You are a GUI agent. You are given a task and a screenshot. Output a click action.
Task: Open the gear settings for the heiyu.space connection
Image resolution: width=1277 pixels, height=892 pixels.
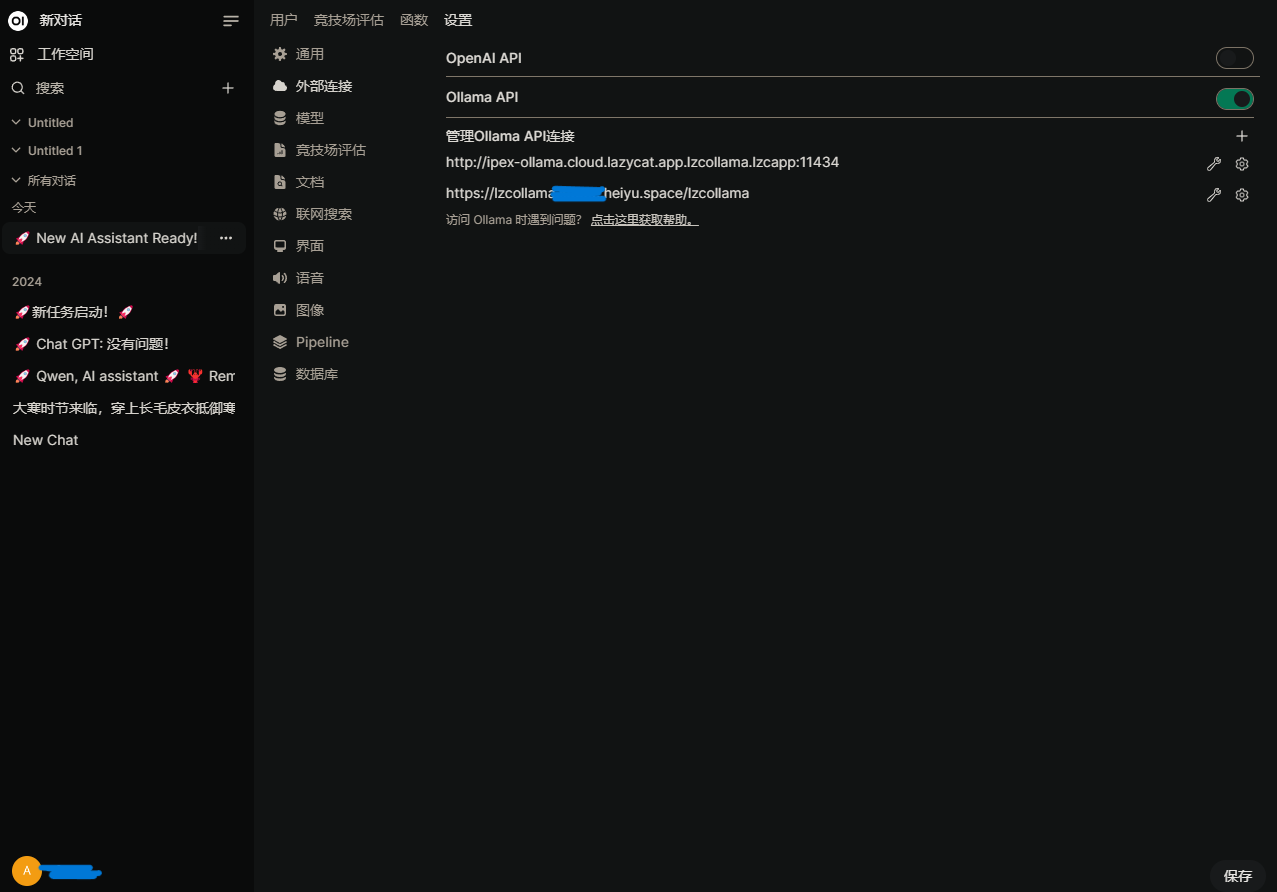coord(1242,195)
